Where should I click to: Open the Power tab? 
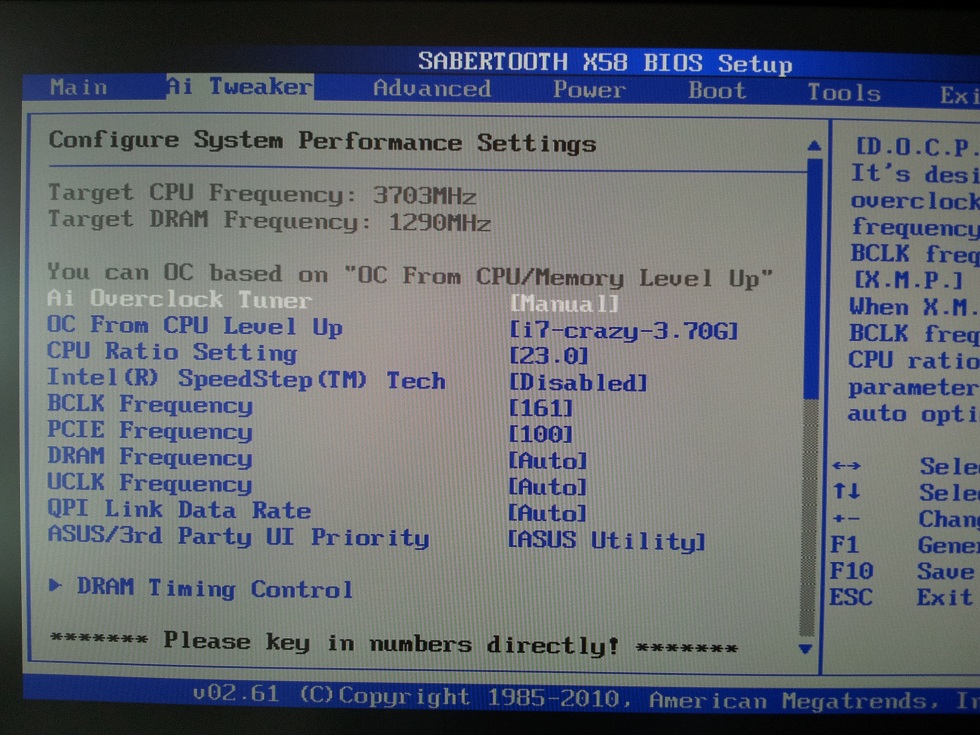click(x=589, y=90)
